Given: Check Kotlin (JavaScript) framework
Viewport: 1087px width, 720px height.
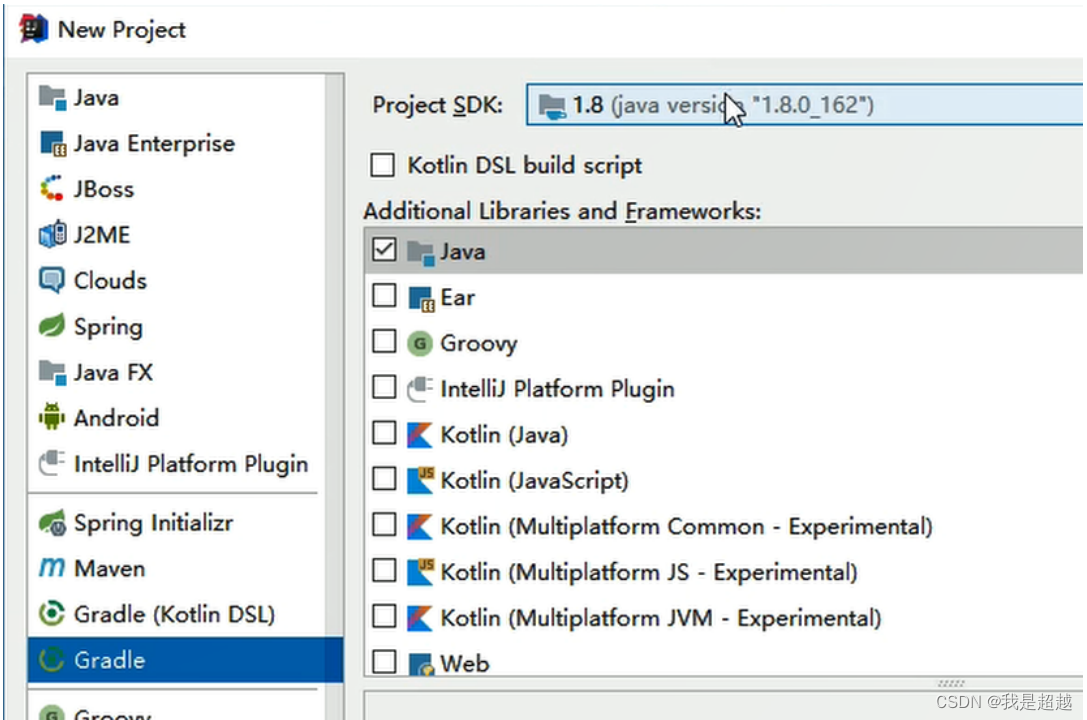Looking at the screenshot, I should (383, 480).
